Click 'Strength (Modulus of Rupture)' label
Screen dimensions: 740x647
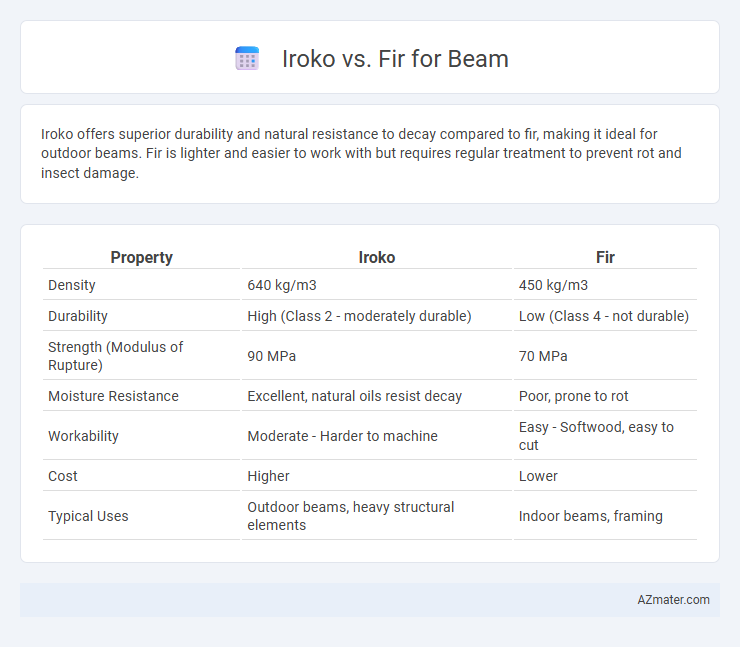click(115, 356)
